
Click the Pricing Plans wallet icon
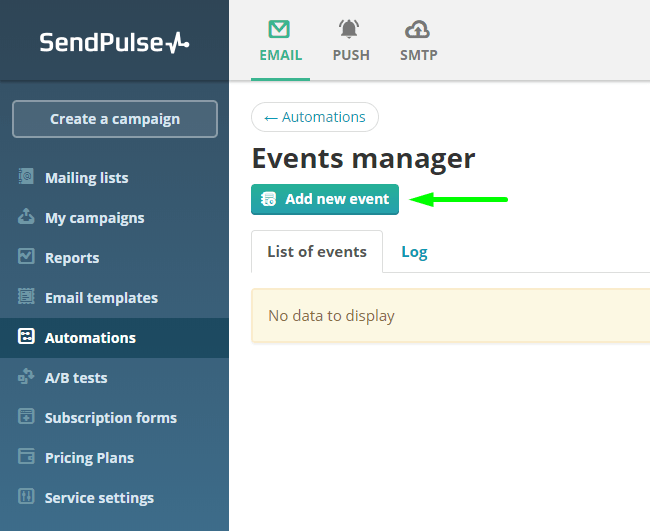pyautogui.click(x=26, y=456)
